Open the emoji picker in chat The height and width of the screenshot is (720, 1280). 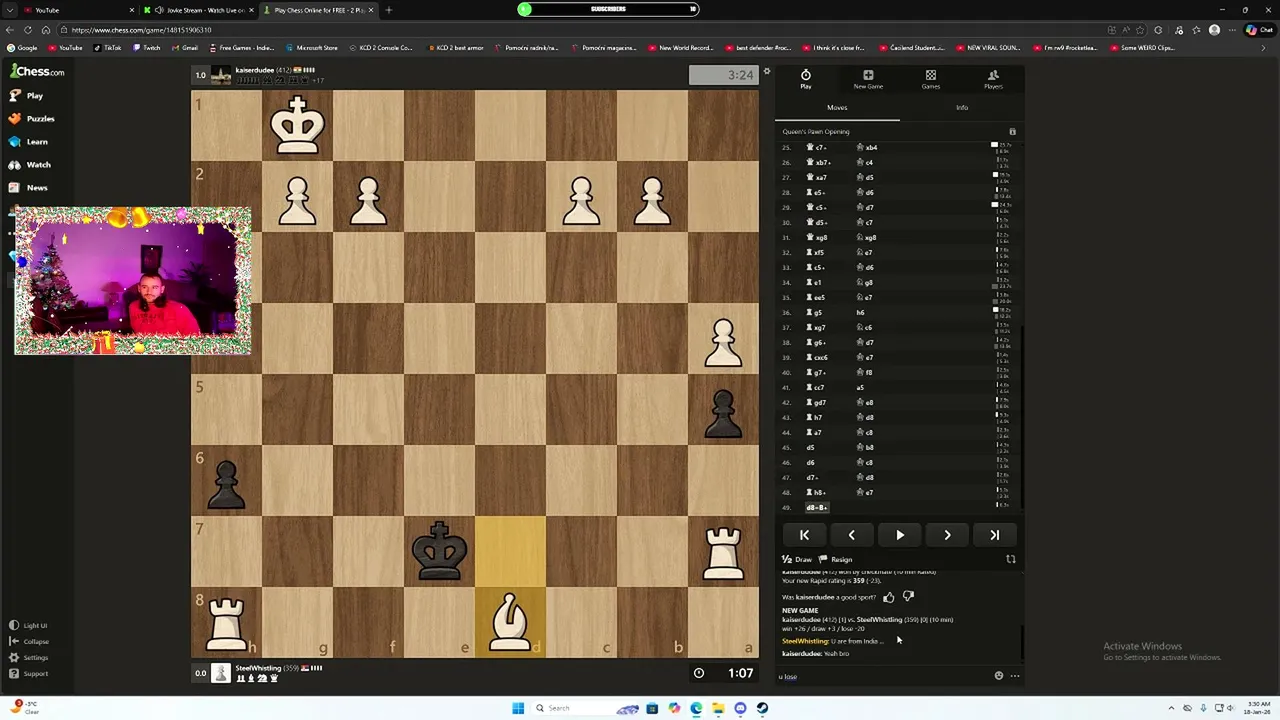tap(998, 676)
